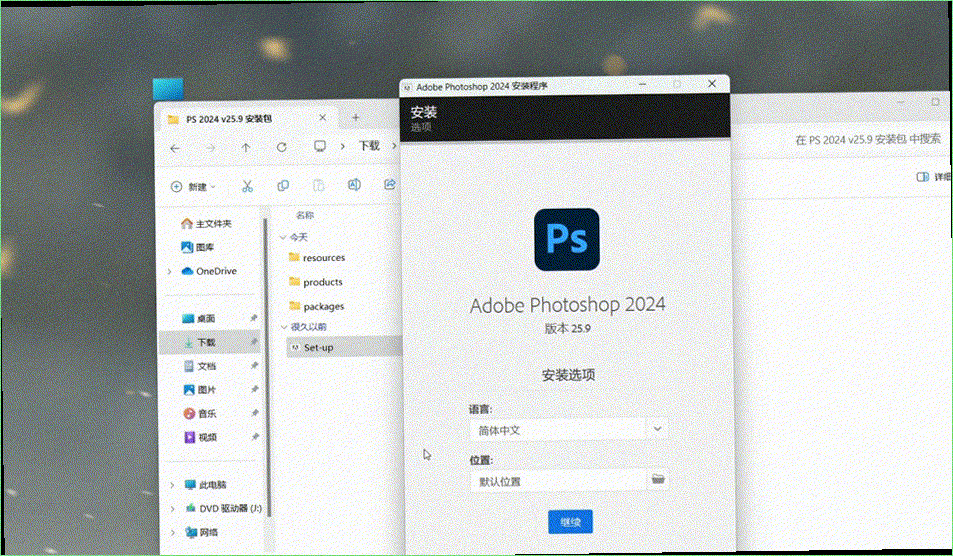Open the 语言 dropdown showing 简体中文
The image size is (953, 556).
[569, 430]
